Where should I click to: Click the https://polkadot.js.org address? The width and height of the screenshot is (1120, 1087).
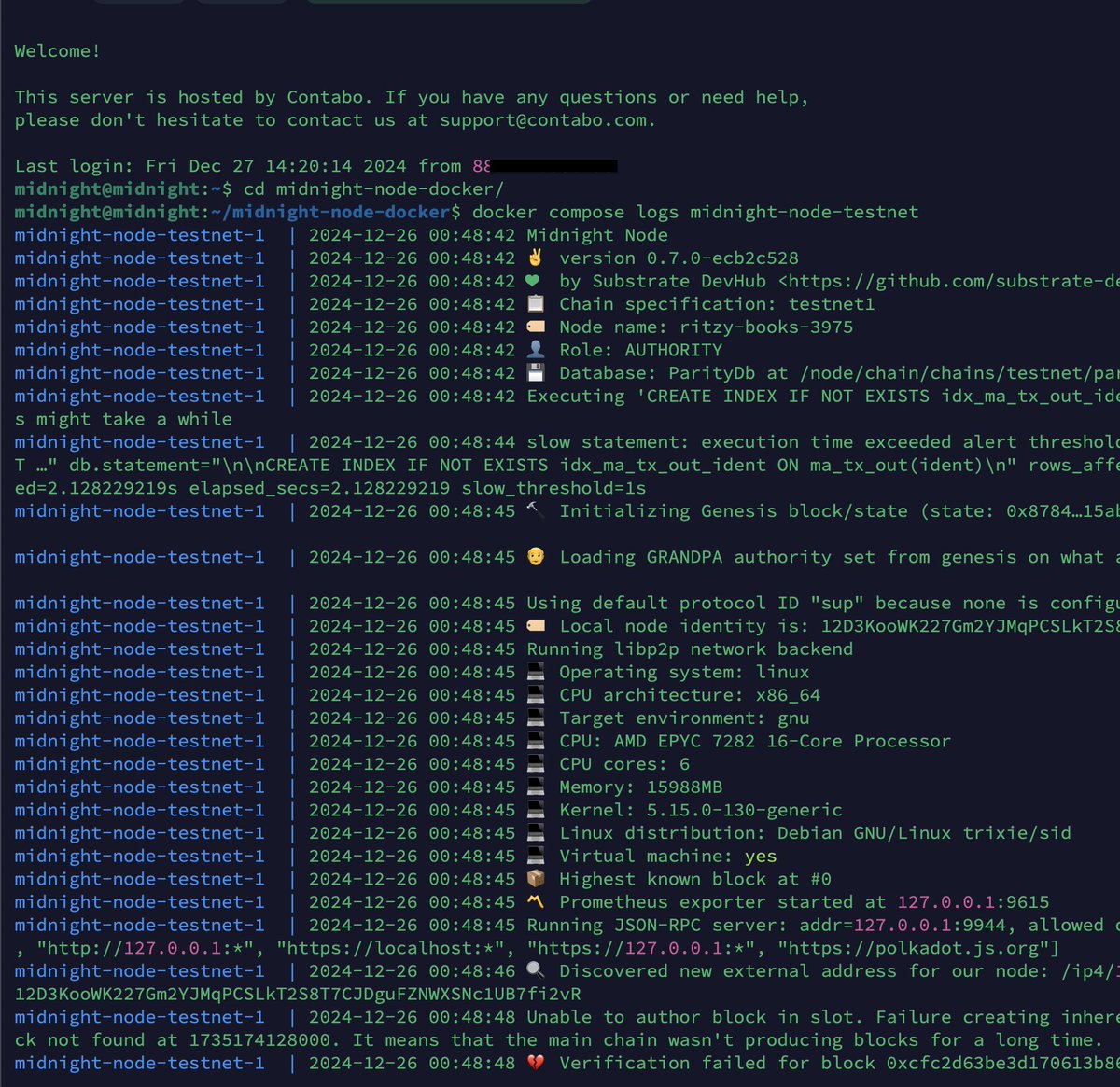coord(915,948)
